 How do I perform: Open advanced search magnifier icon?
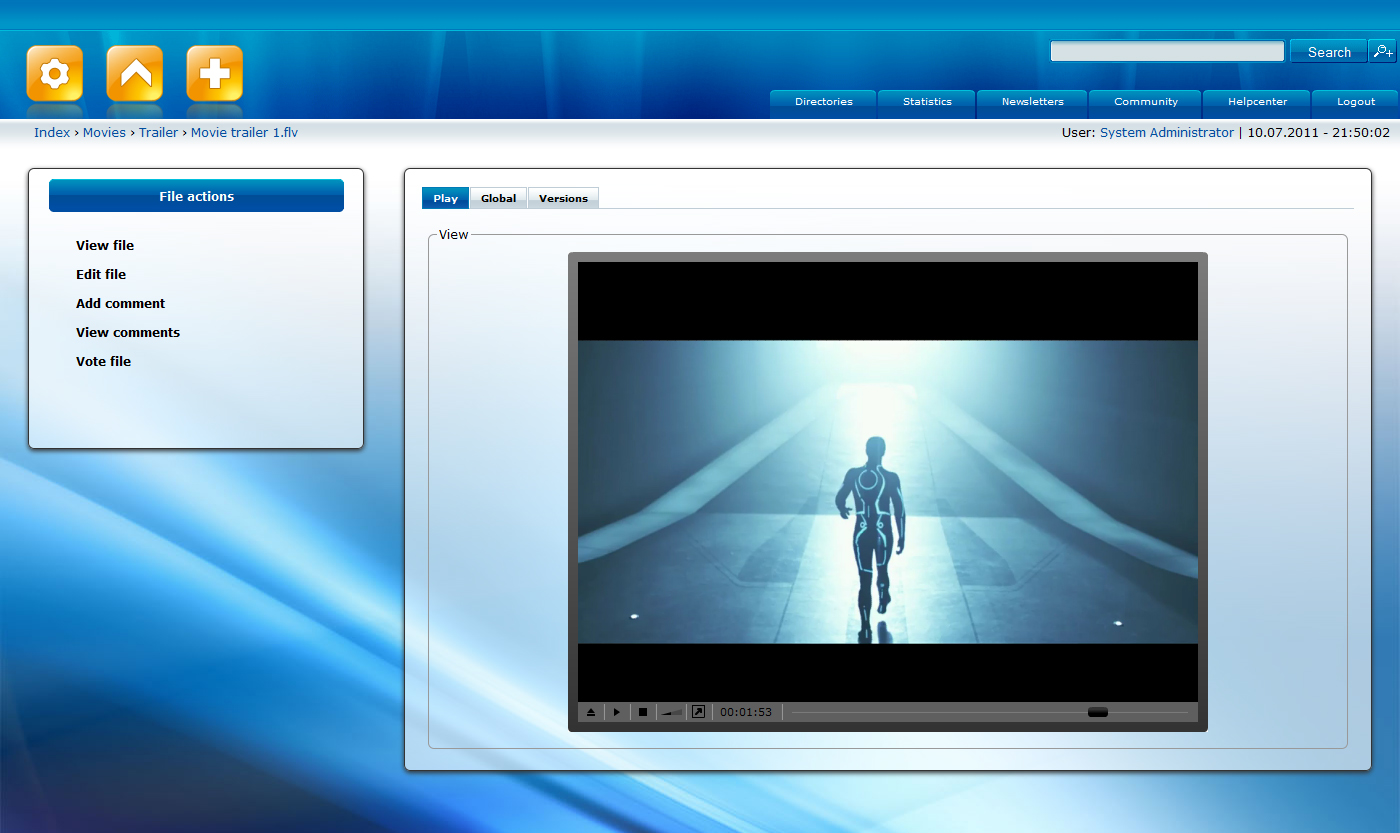click(1383, 52)
